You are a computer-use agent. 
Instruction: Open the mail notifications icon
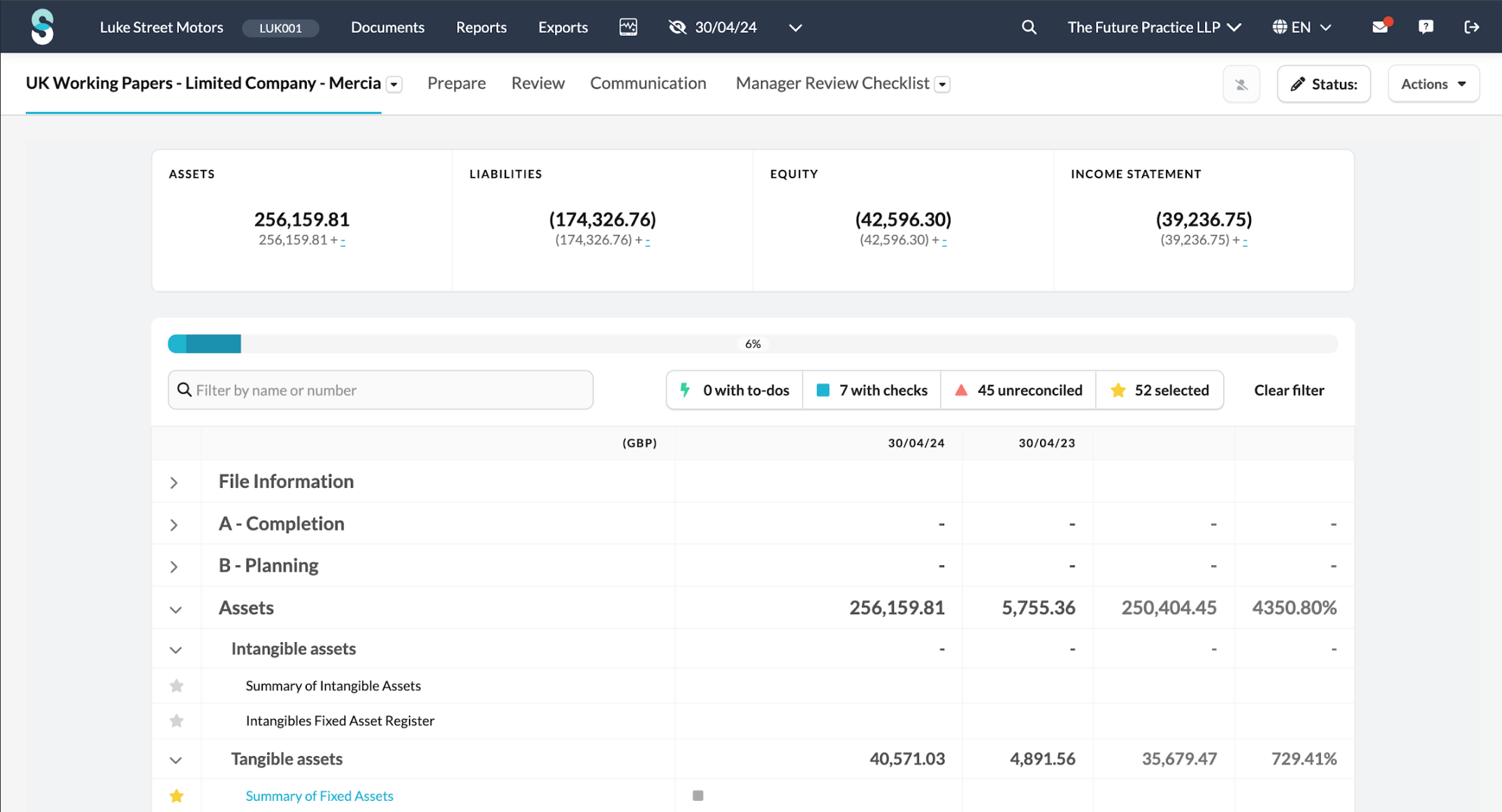[1380, 27]
